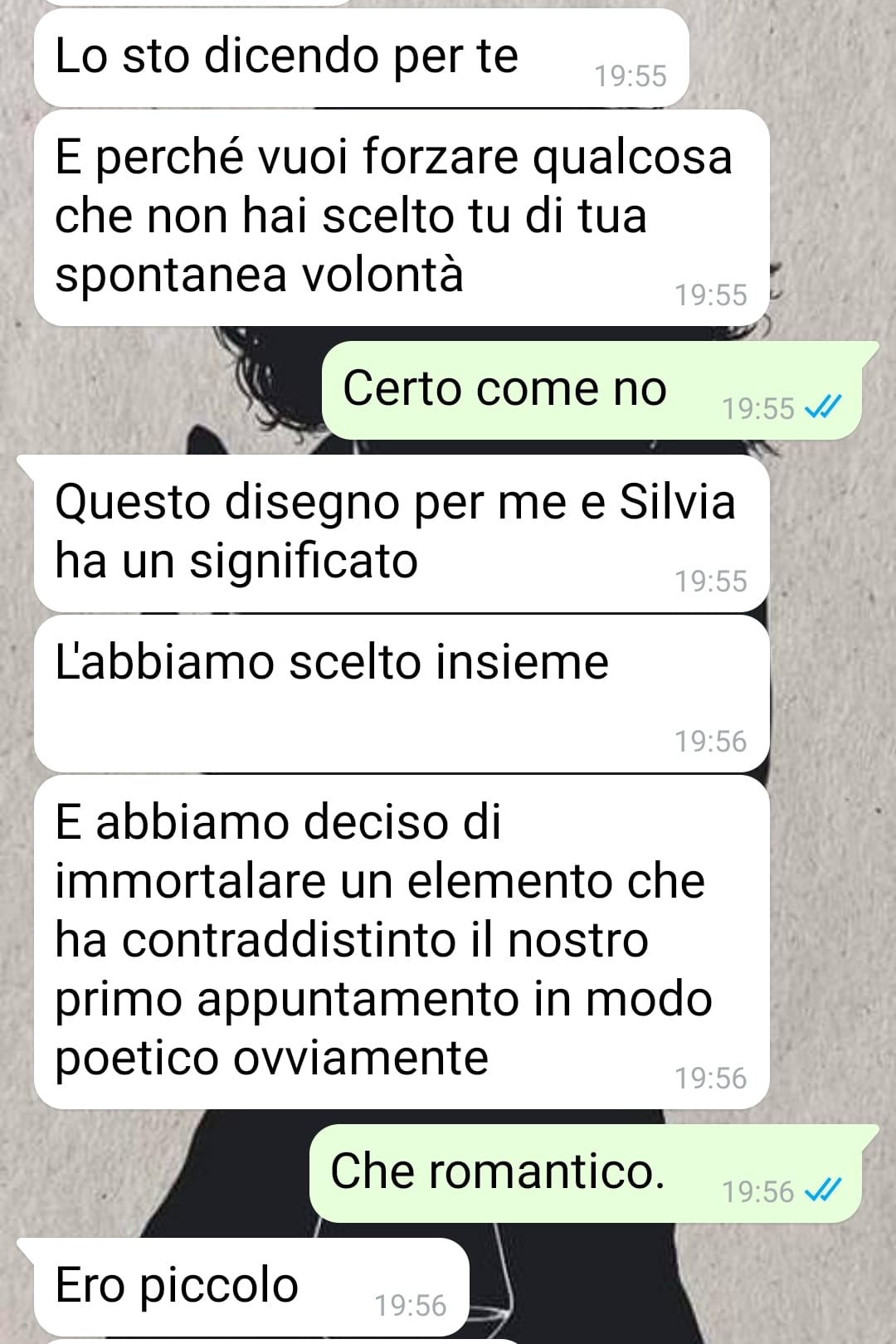Tap the 19:56 timestamp of "L'abbiamo scelto insieme"
Screen dimensions: 896x1344
tap(711, 742)
